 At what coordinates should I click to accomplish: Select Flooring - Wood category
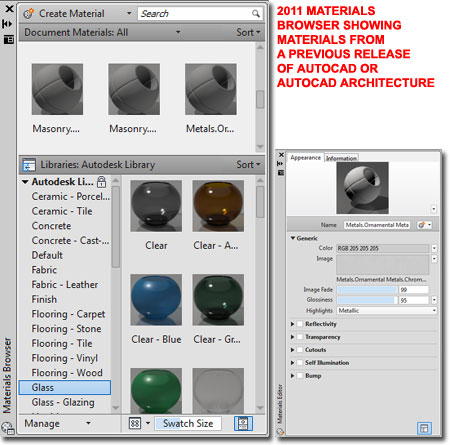[x=67, y=373]
